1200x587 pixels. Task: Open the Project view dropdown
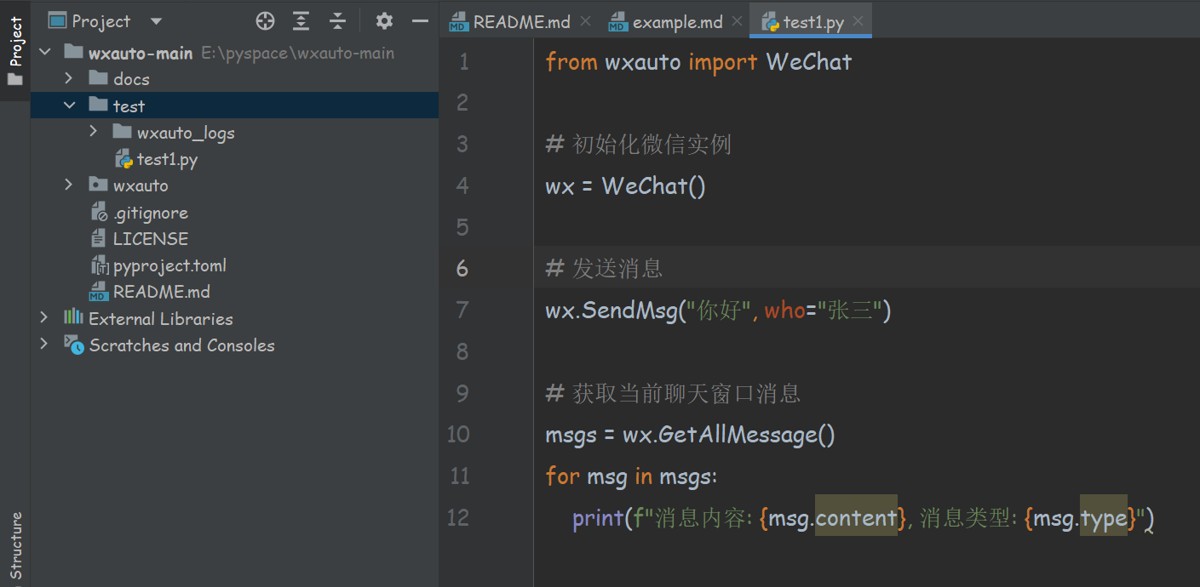pos(155,21)
